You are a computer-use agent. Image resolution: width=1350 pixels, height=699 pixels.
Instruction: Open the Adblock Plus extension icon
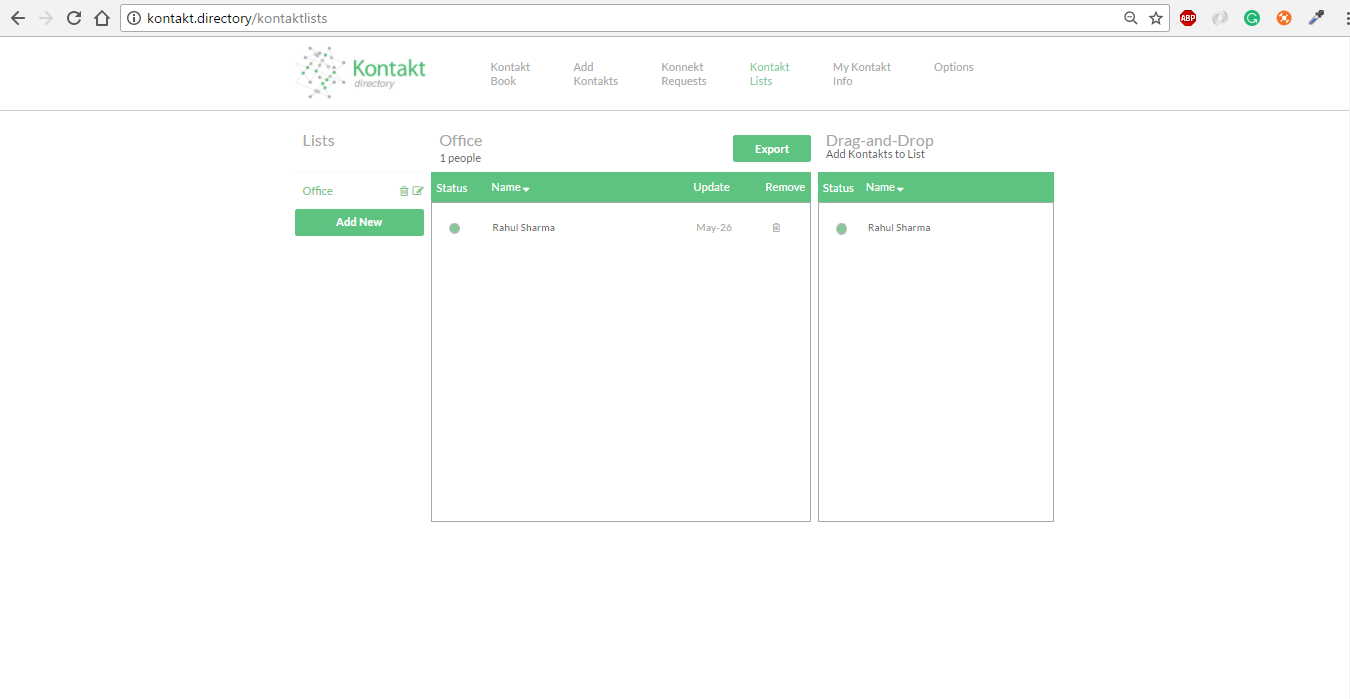(x=1188, y=18)
